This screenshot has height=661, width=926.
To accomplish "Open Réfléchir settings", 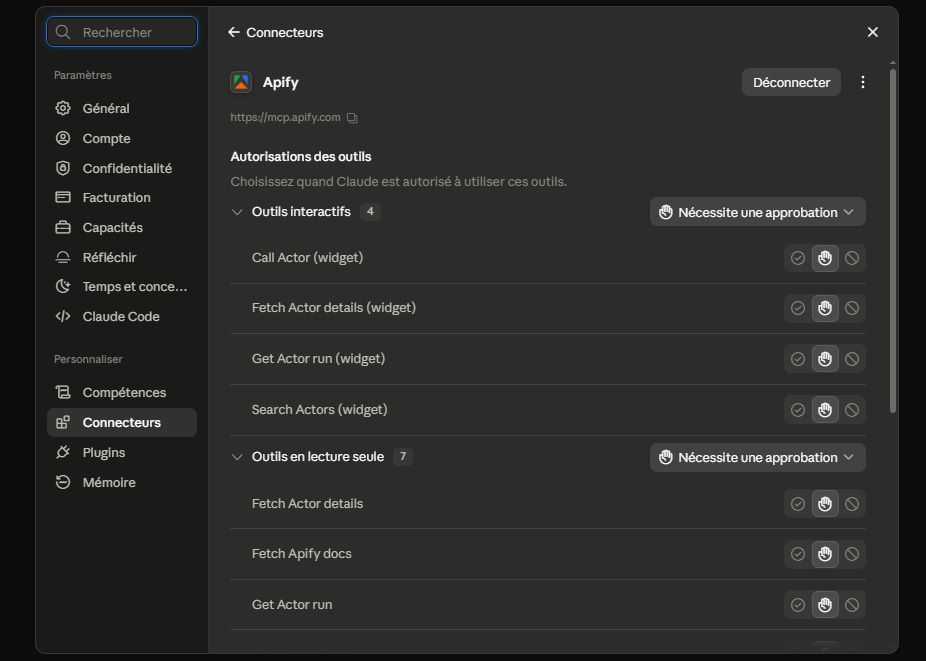I will (122, 258).
